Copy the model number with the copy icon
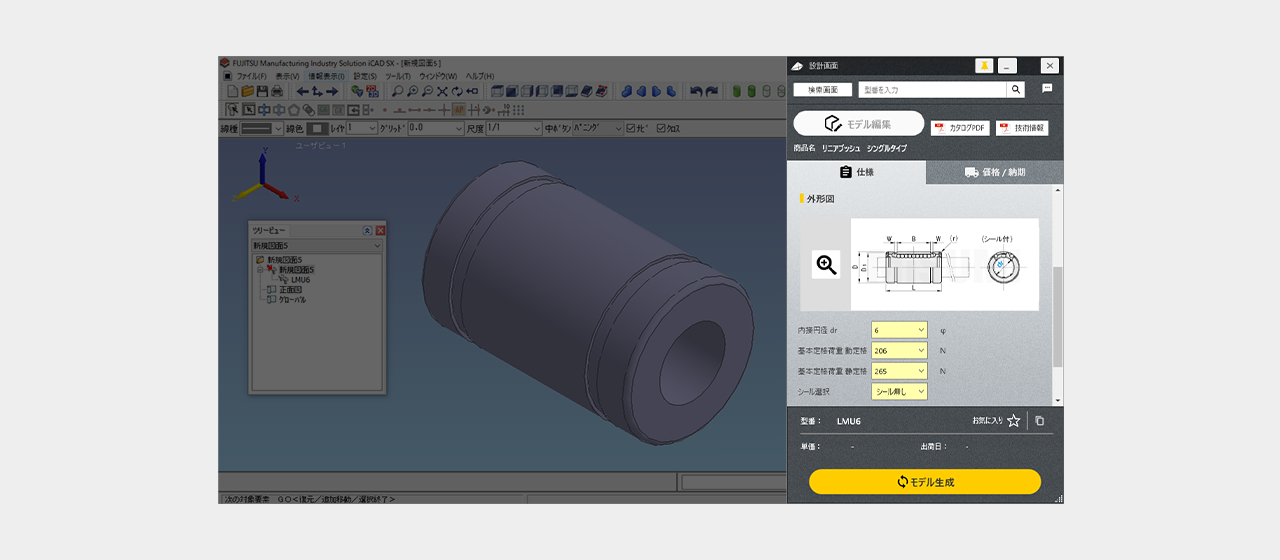 tap(1040, 421)
